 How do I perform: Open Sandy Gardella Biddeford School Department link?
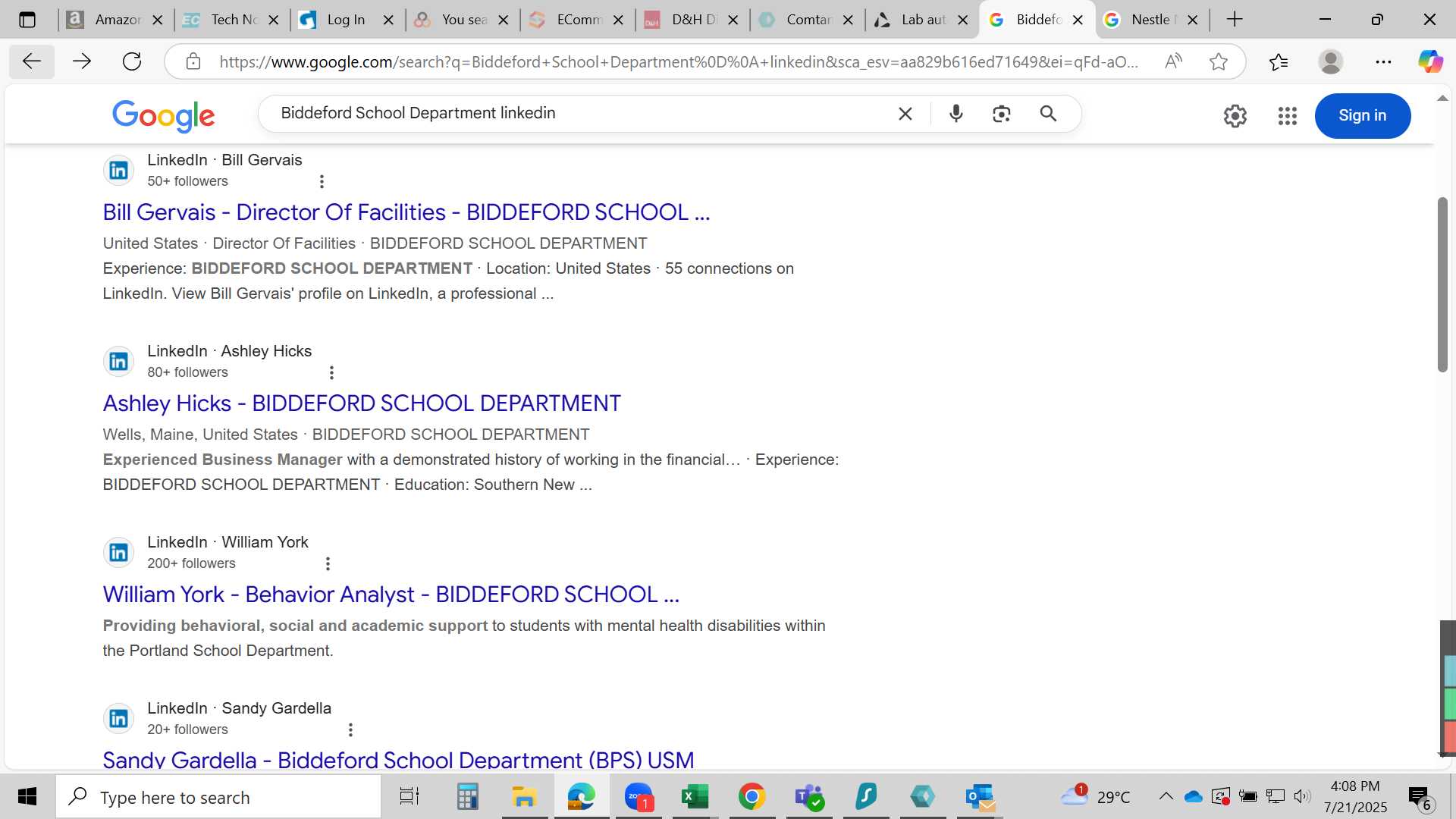399,759
